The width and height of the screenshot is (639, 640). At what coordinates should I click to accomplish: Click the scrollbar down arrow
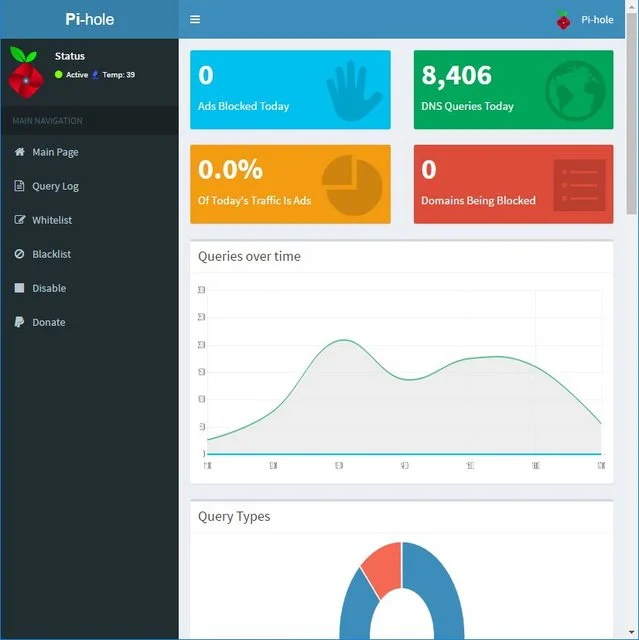tap(632, 633)
